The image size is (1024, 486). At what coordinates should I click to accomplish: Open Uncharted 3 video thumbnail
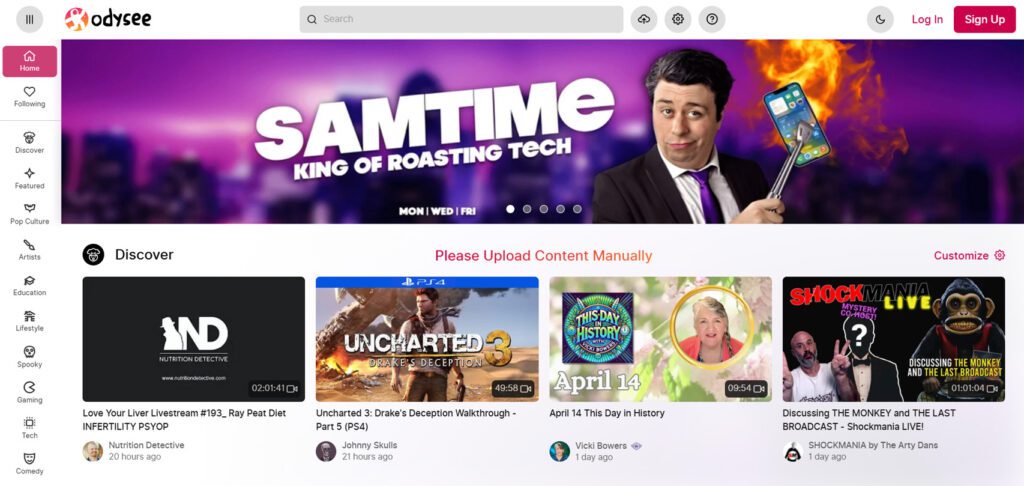click(x=427, y=339)
